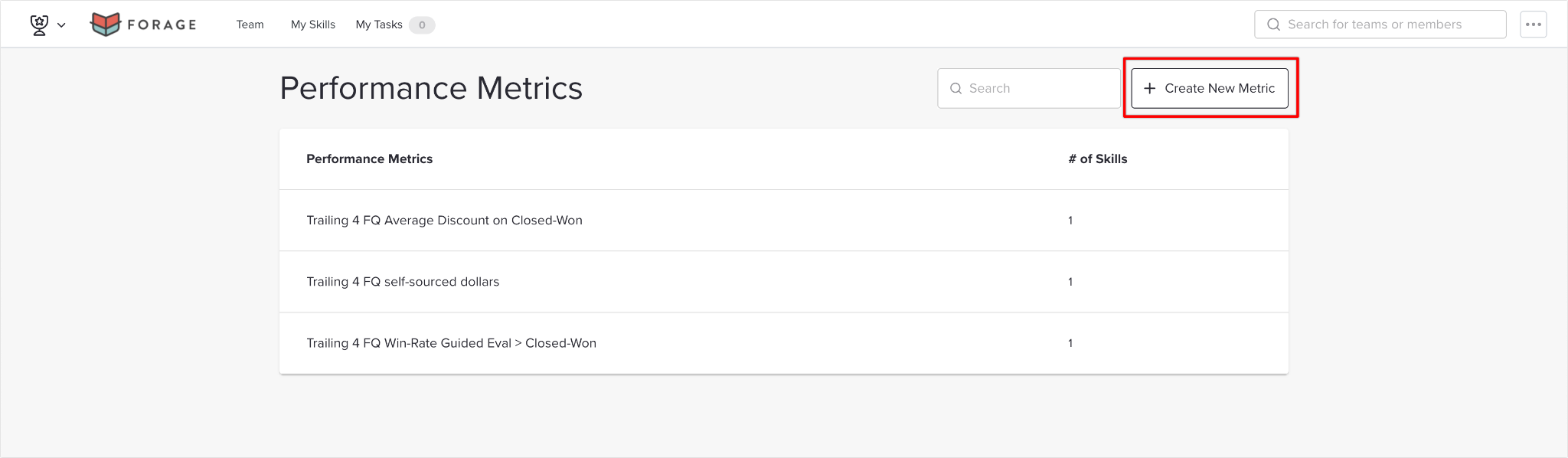Image resolution: width=1568 pixels, height=458 pixels.
Task: Click the My Tasks count badge
Action: (422, 25)
